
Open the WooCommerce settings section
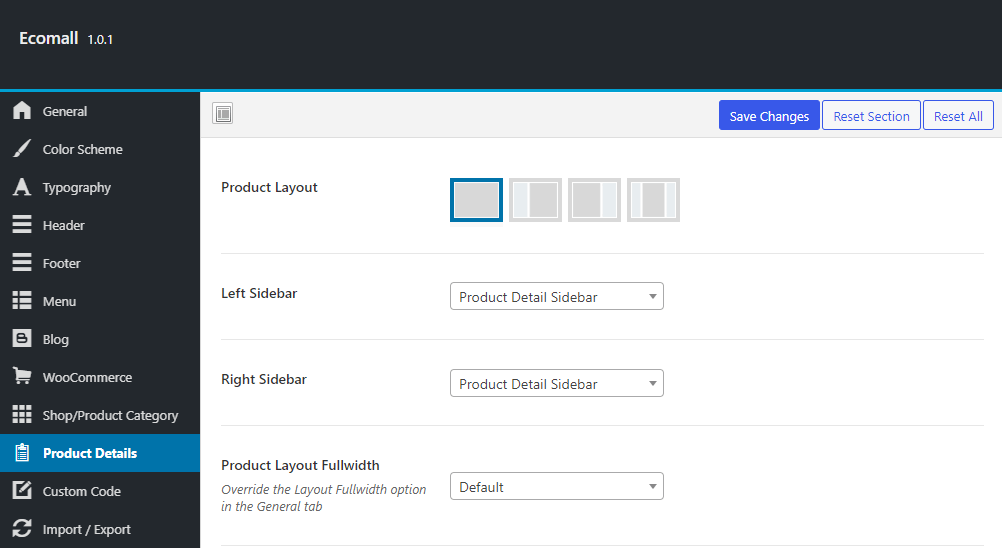pyautogui.click(x=100, y=377)
